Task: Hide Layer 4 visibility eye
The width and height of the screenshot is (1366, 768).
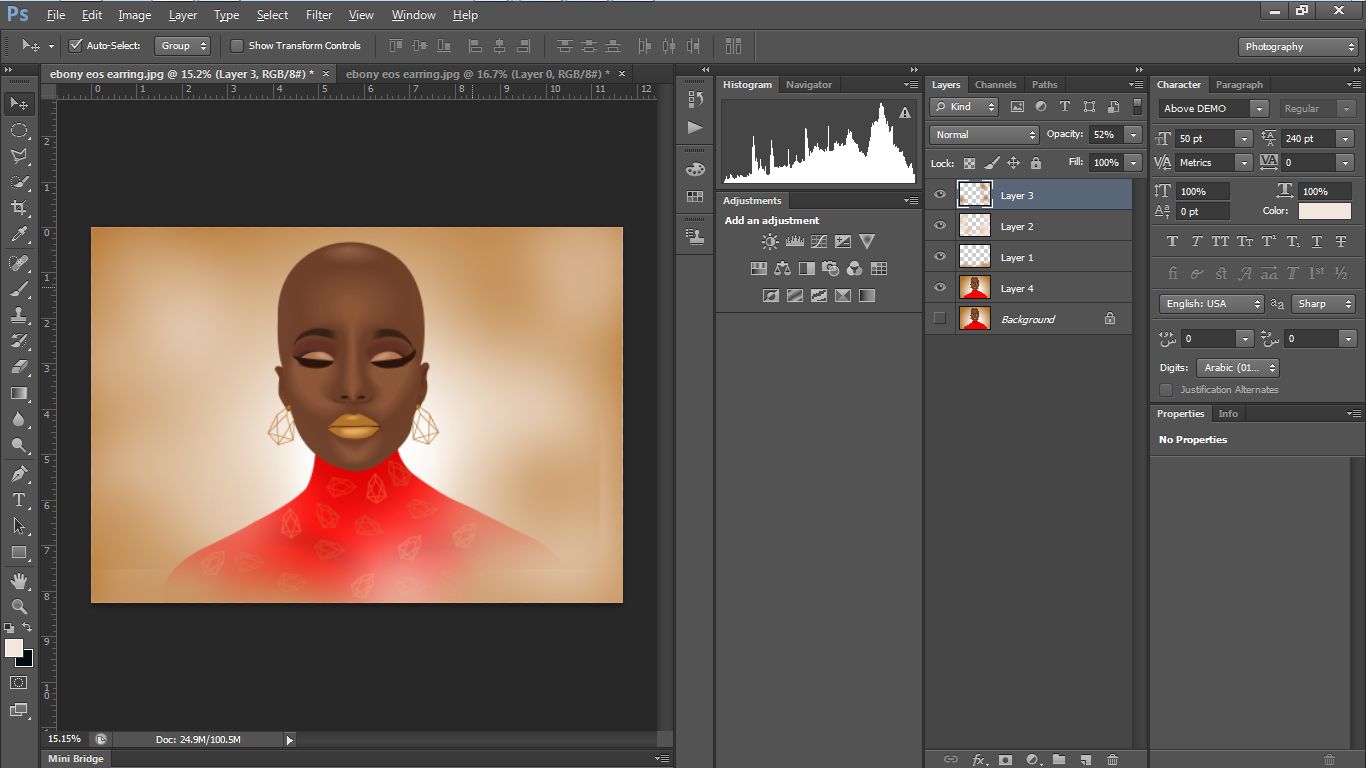Action: point(939,288)
